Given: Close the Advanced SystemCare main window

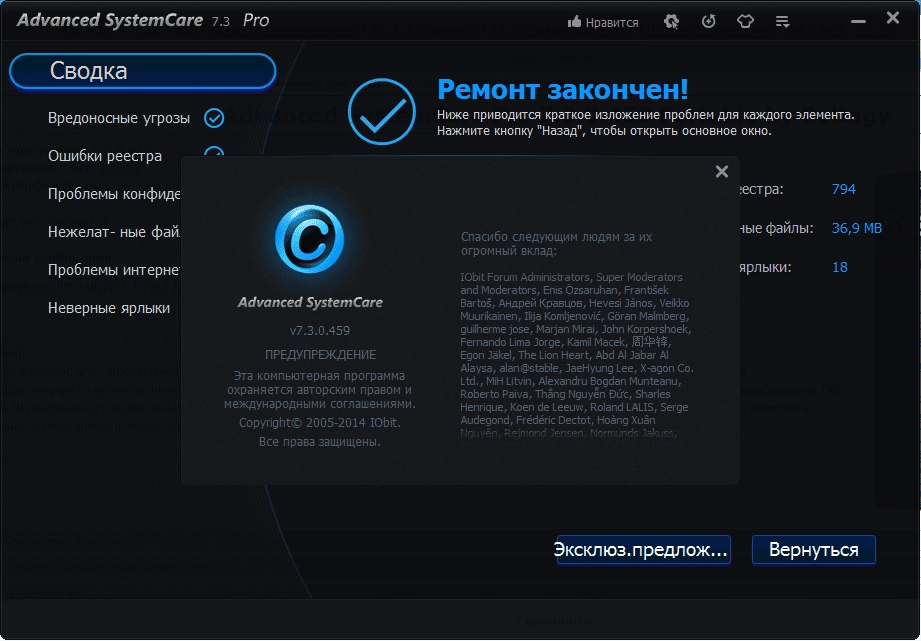Looking at the screenshot, I should pyautogui.click(x=893, y=18).
